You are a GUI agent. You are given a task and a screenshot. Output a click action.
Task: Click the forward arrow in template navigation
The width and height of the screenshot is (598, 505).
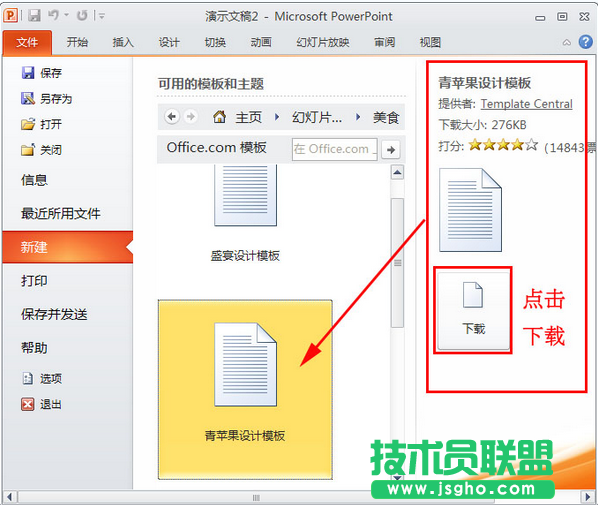pos(190,116)
